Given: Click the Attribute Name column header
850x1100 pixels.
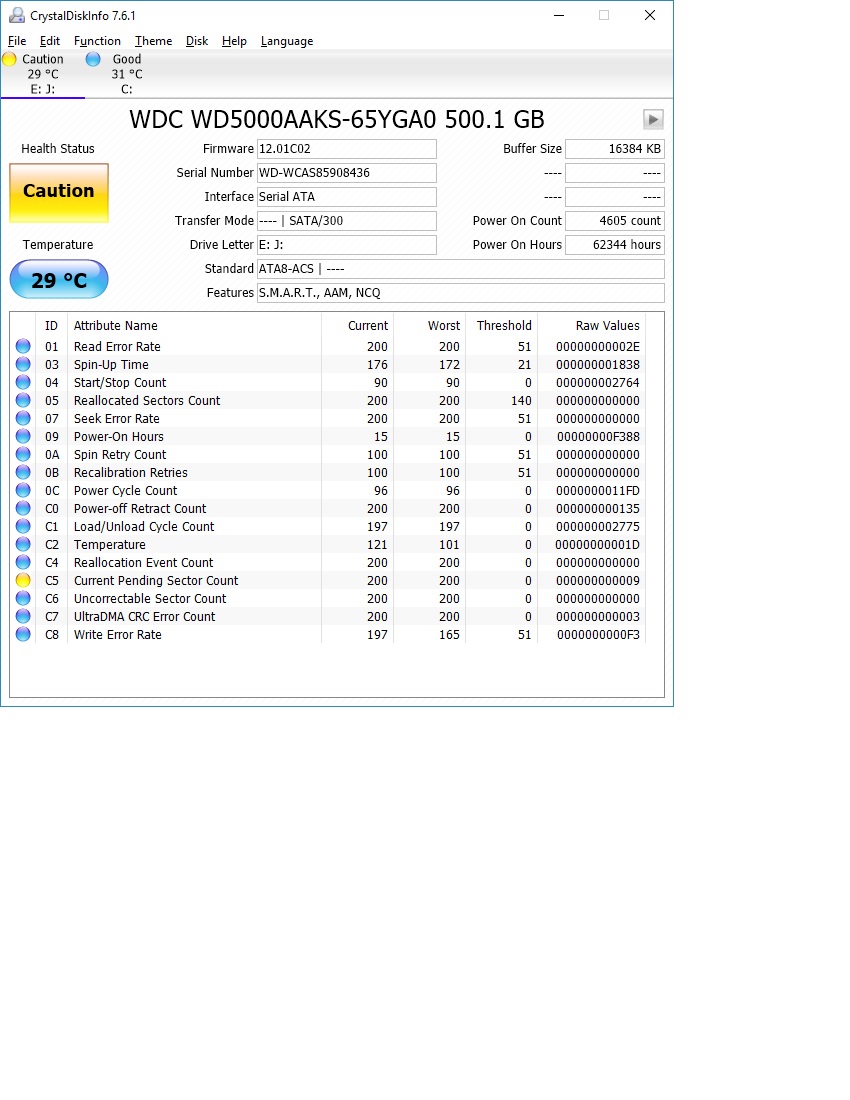Looking at the screenshot, I should (116, 326).
